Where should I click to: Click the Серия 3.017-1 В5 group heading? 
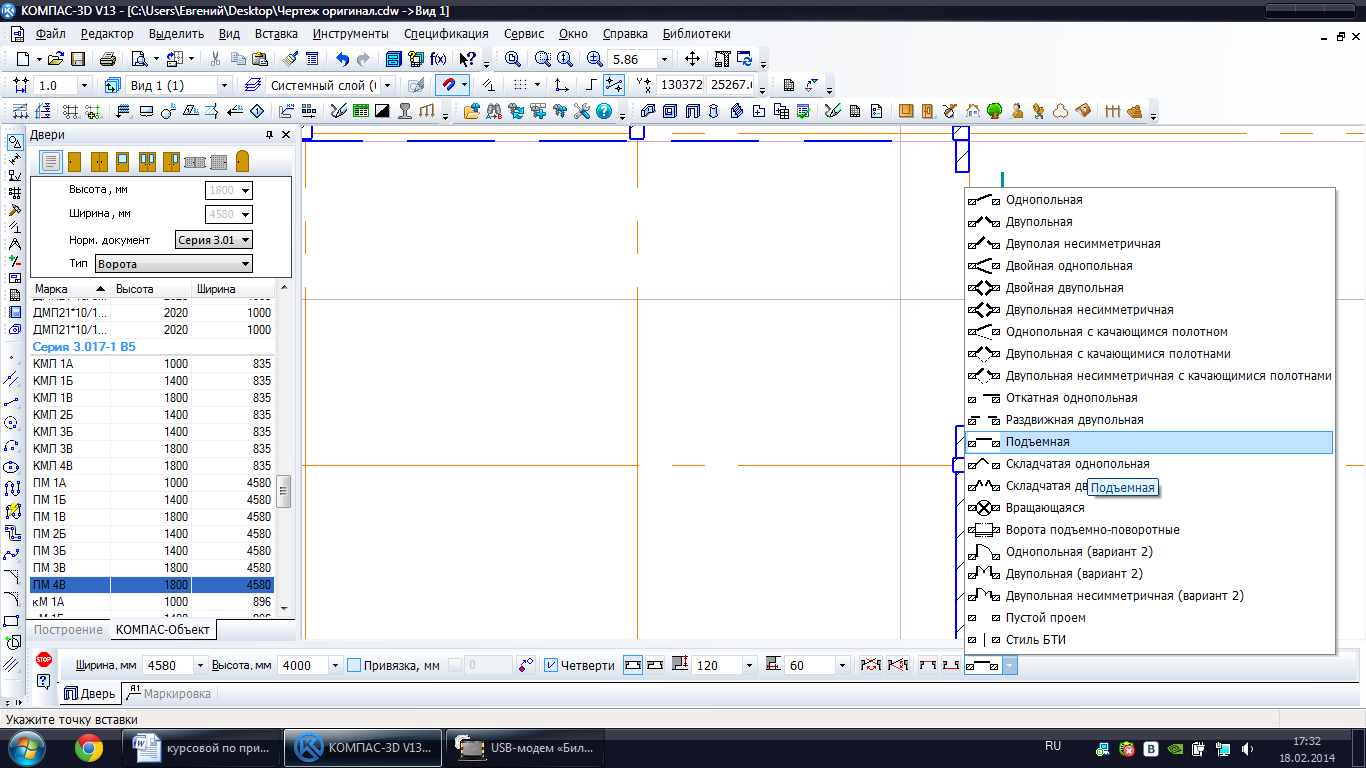pyautogui.click(x=84, y=347)
